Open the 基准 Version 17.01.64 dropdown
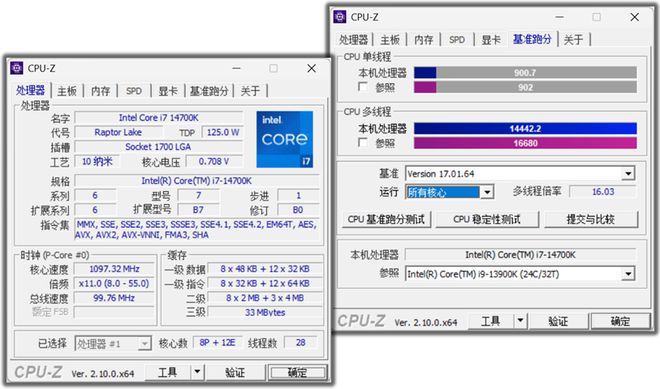Screen dimensions: 660x389 628,173
